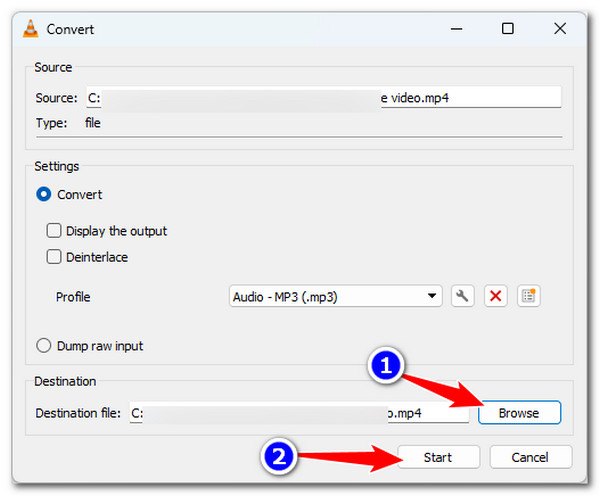600x496 pixels.
Task: Click the 'Type:' label
Action: click(x=51, y=123)
